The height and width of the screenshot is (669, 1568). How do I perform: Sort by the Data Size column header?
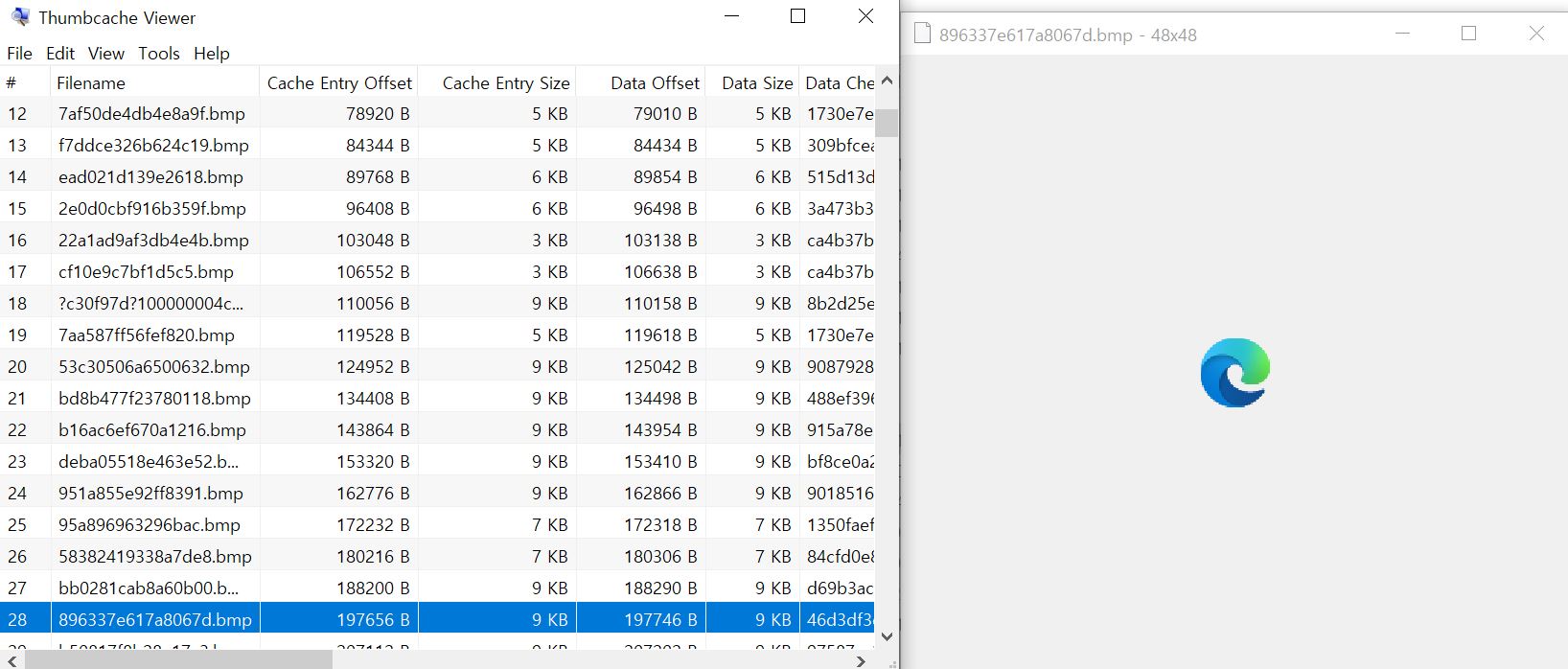click(x=752, y=82)
